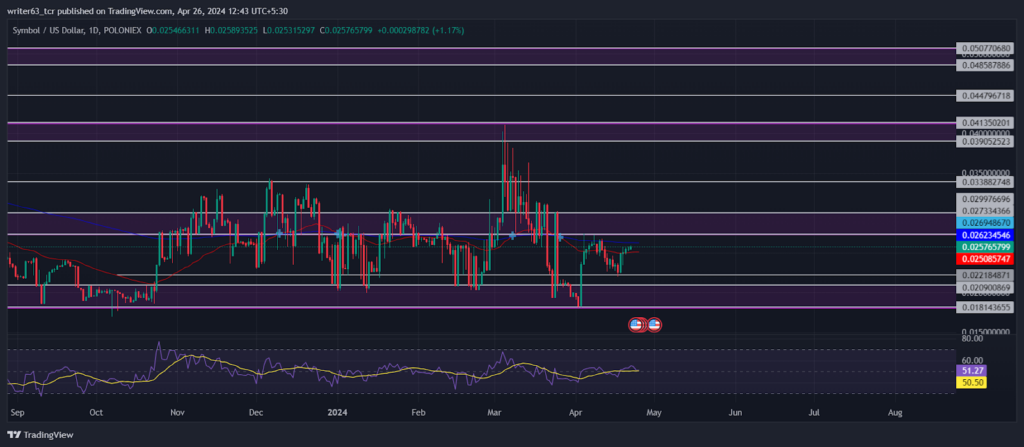Select the Mar label on time axis
Viewport: 1024px width, 447px height.
pyautogui.click(x=494, y=413)
